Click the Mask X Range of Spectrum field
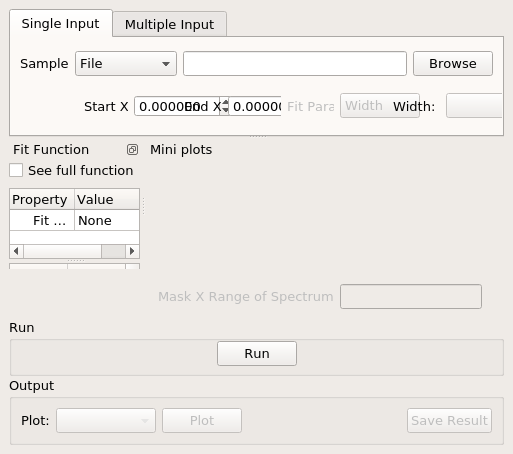513x454 pixels. pos(411,296)
